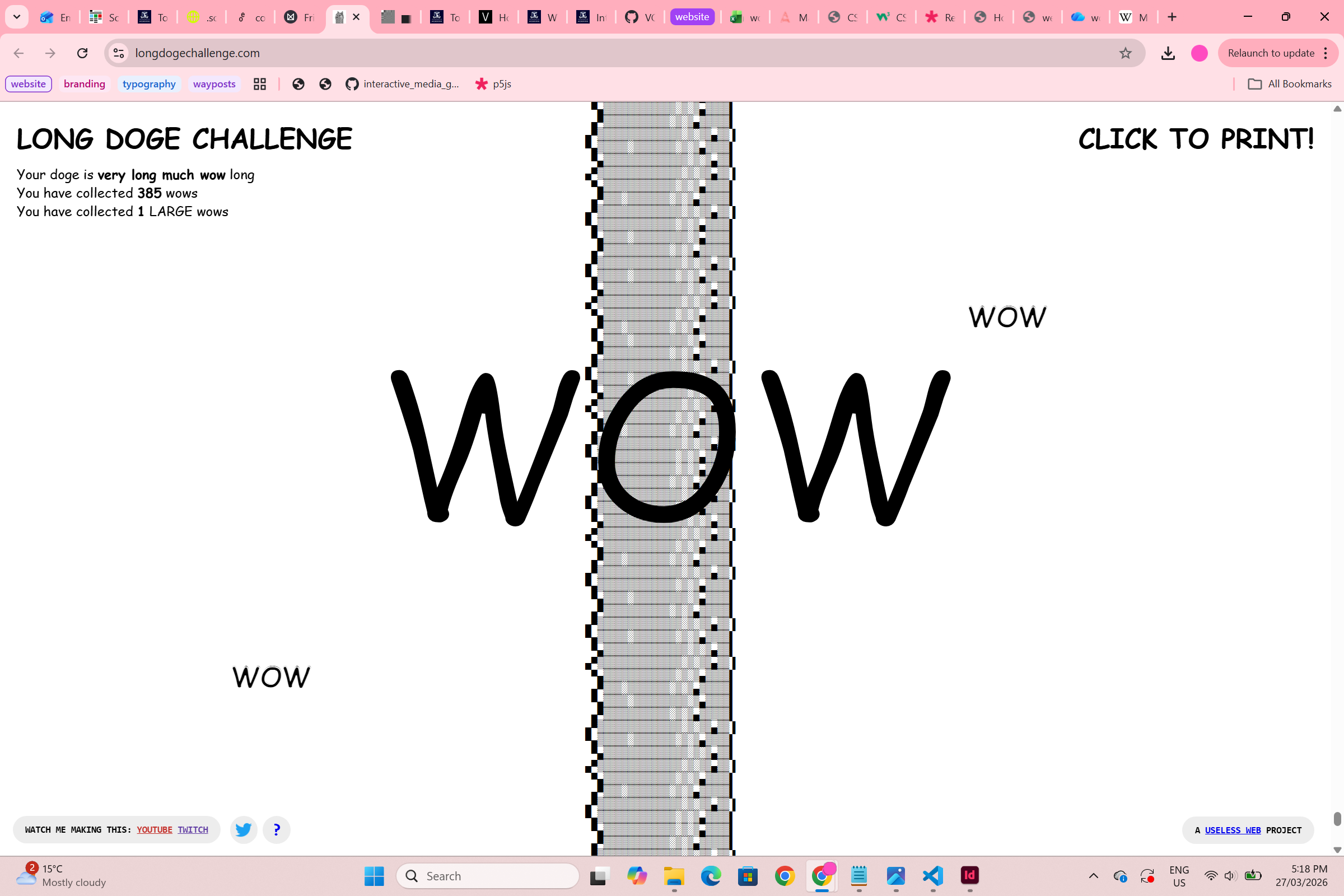Open the bookmark tab groups grid icon
1344x896 pixels.
click(260, 84)
